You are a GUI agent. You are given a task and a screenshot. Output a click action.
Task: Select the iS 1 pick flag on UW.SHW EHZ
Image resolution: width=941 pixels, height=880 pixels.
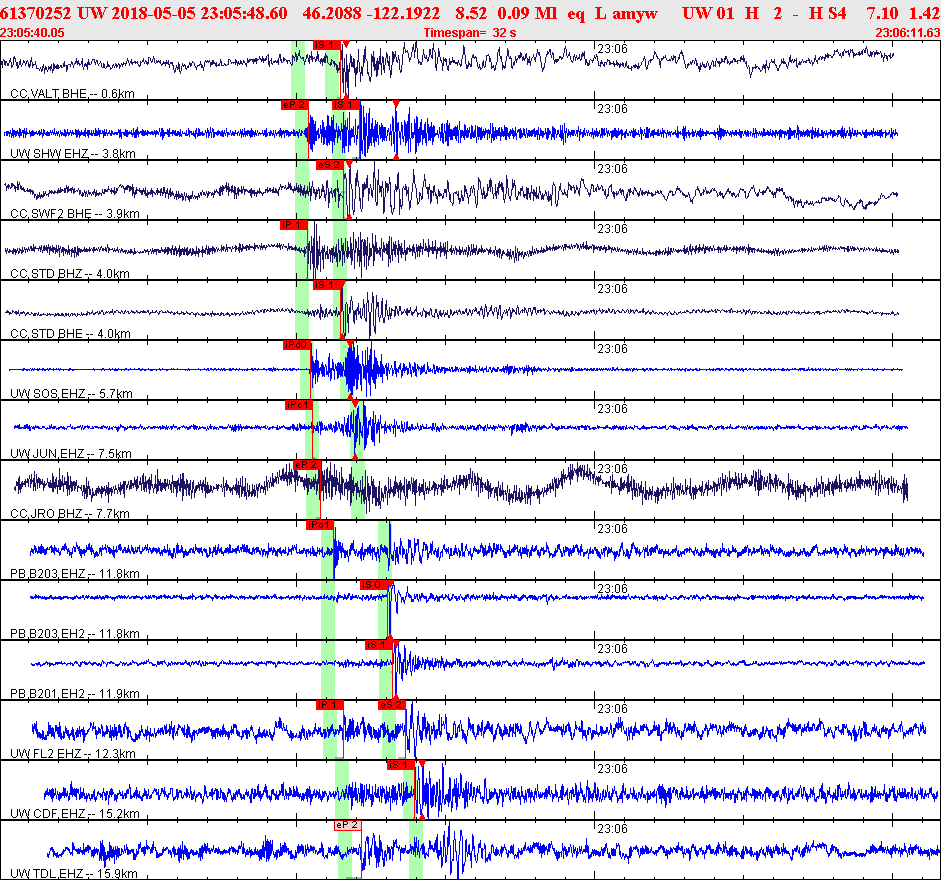click(346, 105)
